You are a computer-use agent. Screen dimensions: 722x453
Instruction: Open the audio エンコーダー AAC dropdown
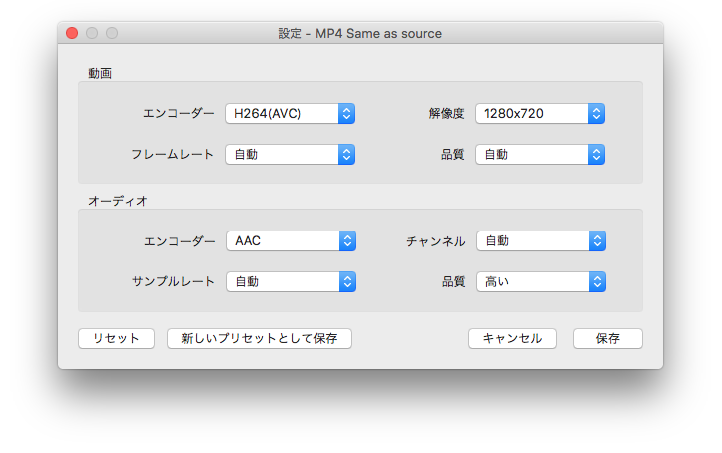pos(291,240)
